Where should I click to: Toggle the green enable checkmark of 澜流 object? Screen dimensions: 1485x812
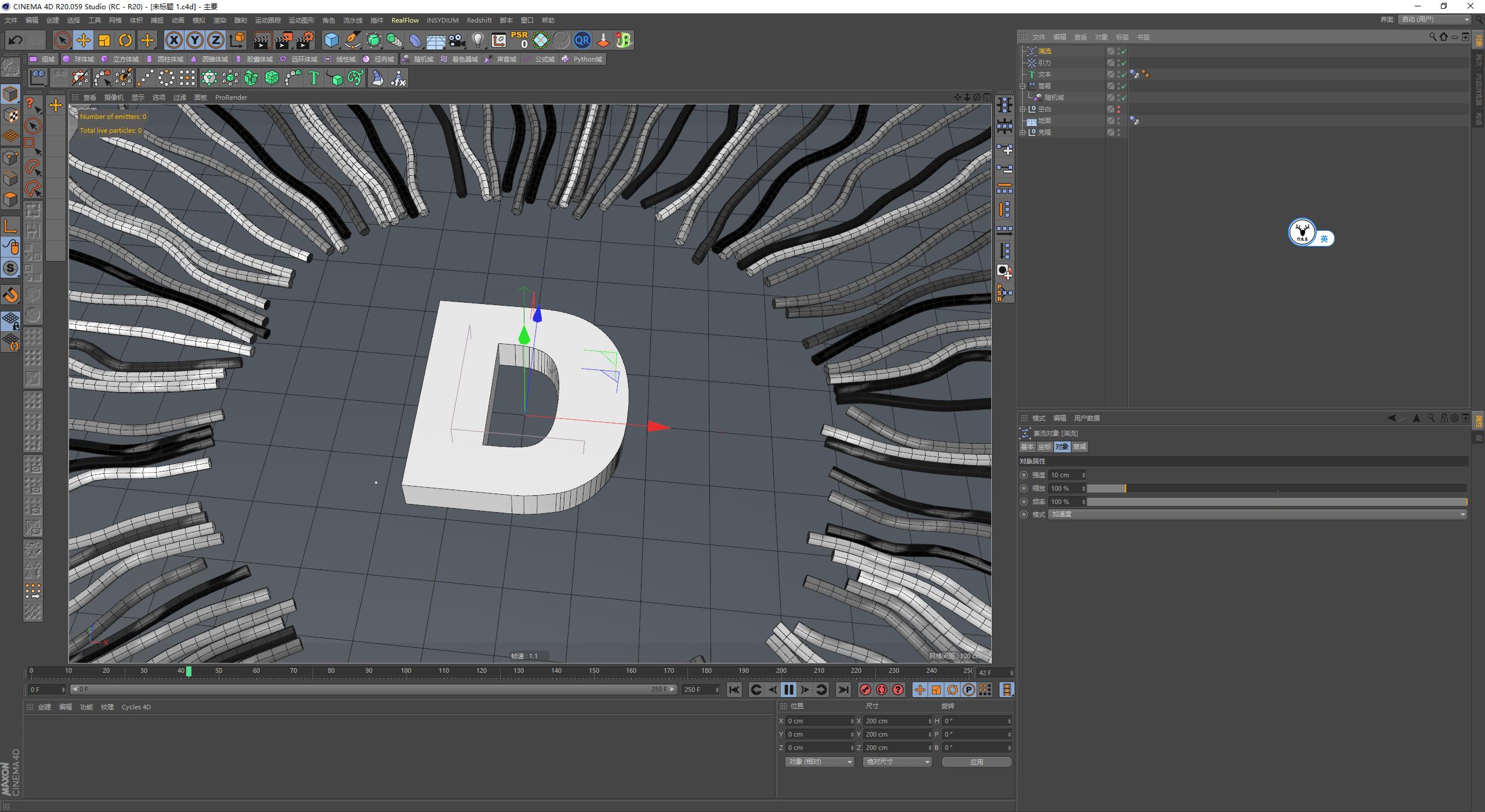click(1123, 51)
